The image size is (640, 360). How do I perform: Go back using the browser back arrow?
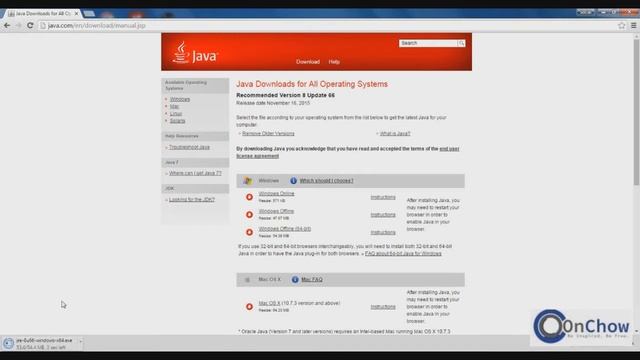tap(7, 25)
